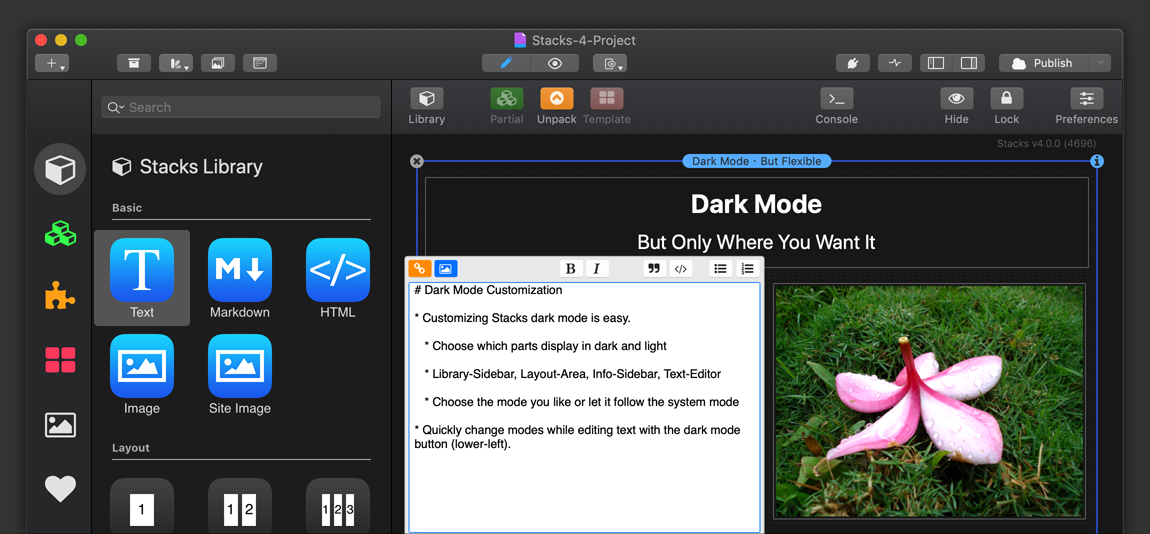1150x534 pixels.
Task: Open the plus add dropdown
Action: tap(52, 63)
